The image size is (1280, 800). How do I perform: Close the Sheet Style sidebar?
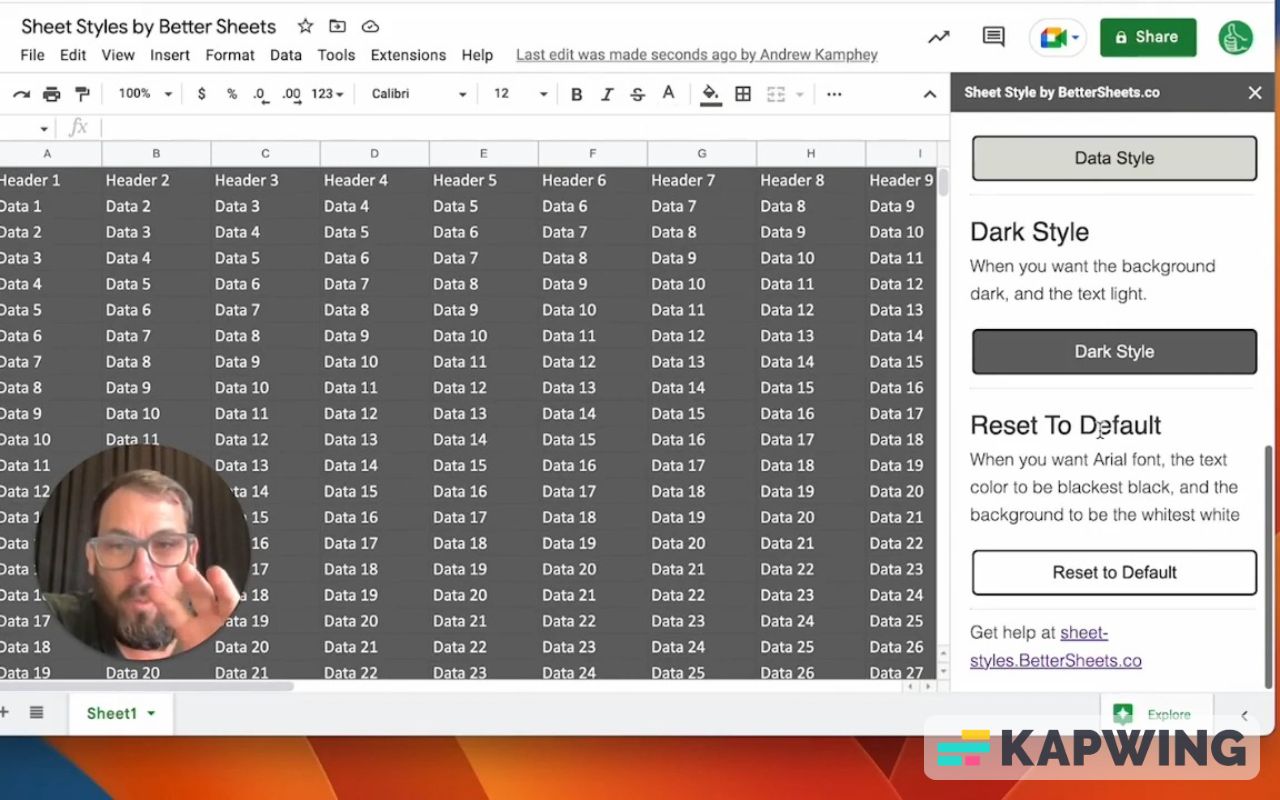[1255, 93]
